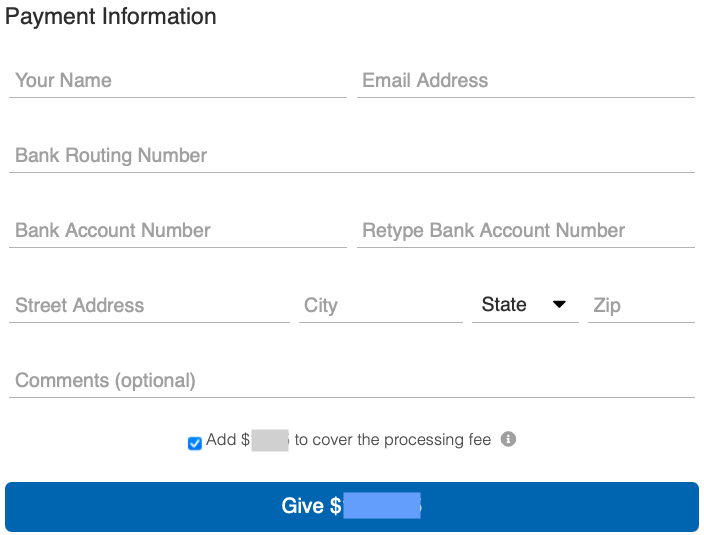Viewport: 704px width, 535px height.
Task: Uncheck the cover processing fee checkbox
Action: coord(195,443)
